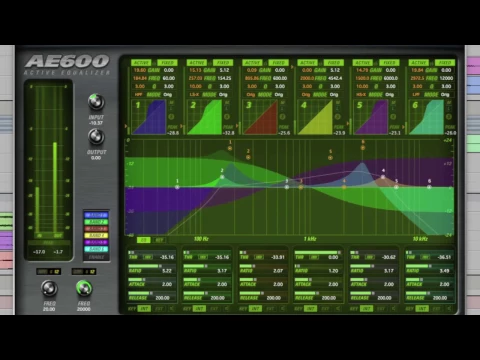Adjust the INPUT gain knob
This screenshot has width=480, height=360.
pos(96,102)
